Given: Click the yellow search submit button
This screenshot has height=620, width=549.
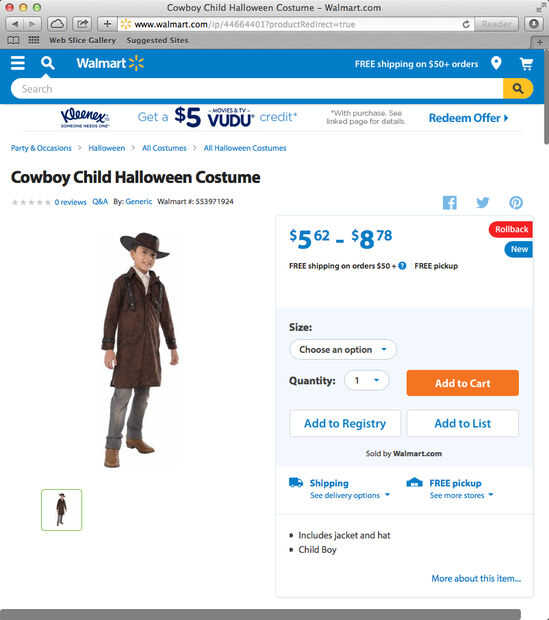Looking at the screenshot, I should (x=518, y=88).
